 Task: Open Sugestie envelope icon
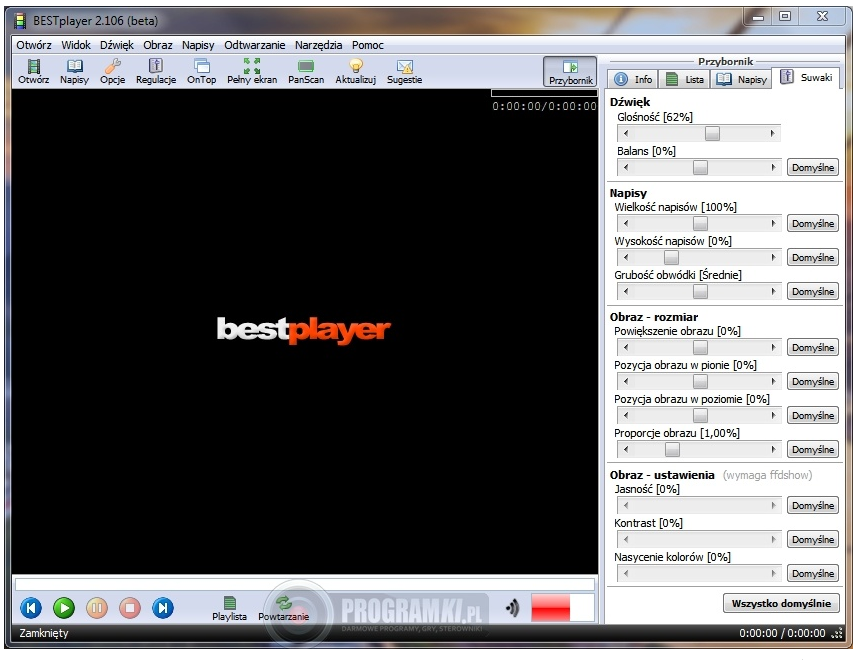404,72
